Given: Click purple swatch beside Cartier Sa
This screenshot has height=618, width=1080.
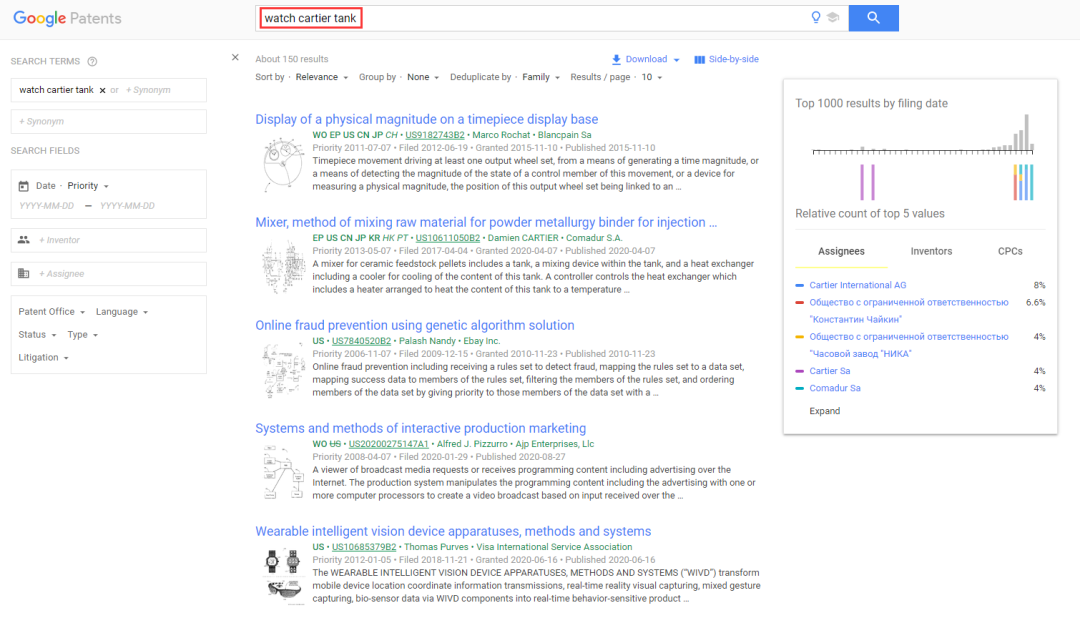Looking at the screenshot, I should pyautogui.click(x=800, y=371).
